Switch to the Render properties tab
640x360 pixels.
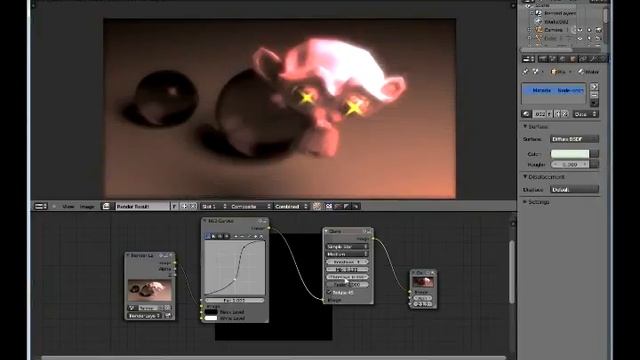coord(543,59)
